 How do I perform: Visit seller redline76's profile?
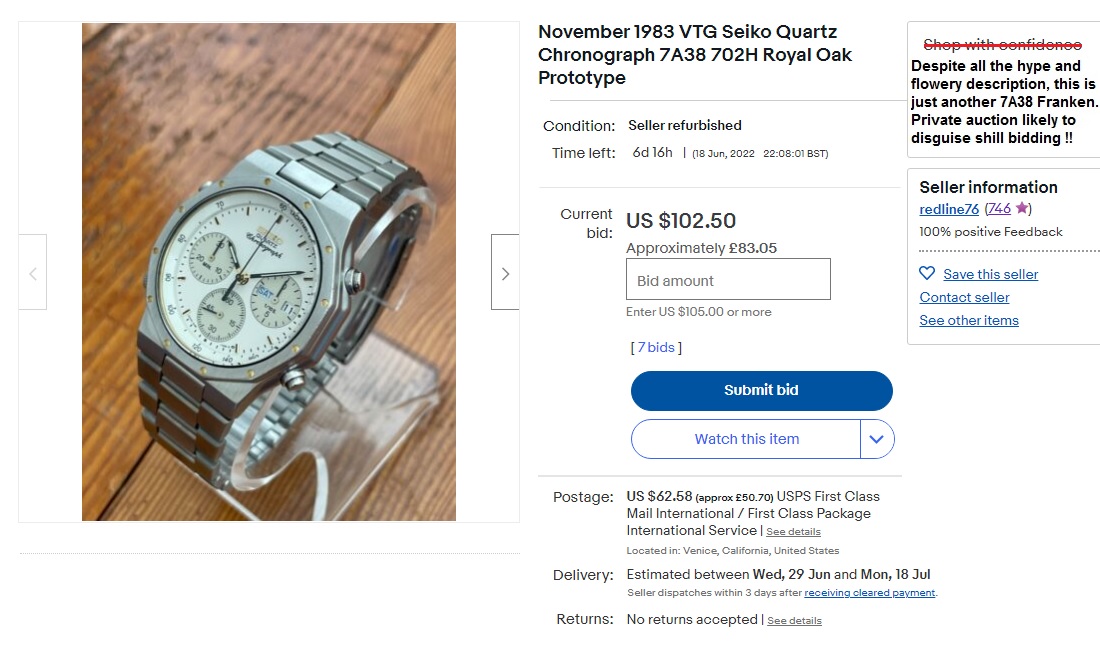pos(948,209)
